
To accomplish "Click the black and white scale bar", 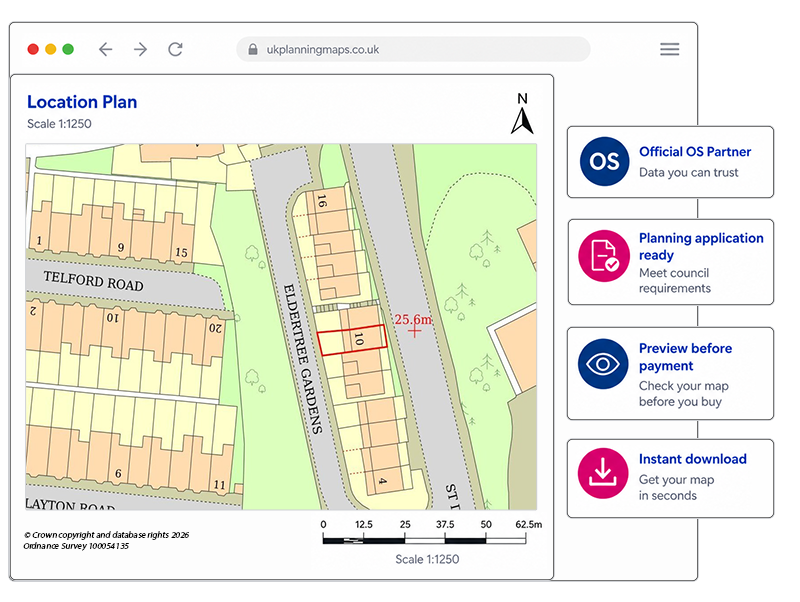I will click(x=424, y=539).
